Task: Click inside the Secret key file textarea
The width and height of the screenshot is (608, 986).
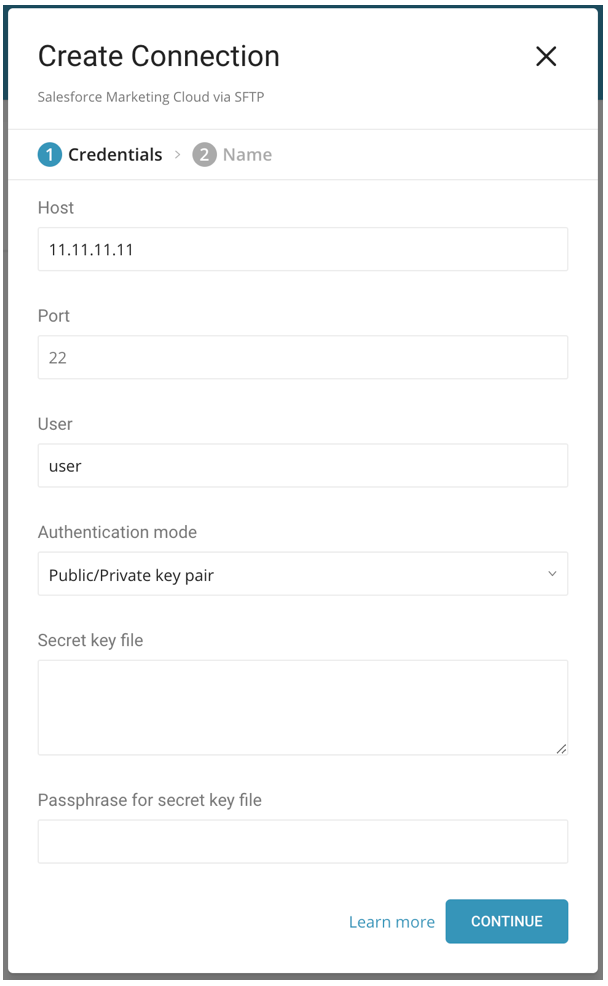Action: coord(302,706)
